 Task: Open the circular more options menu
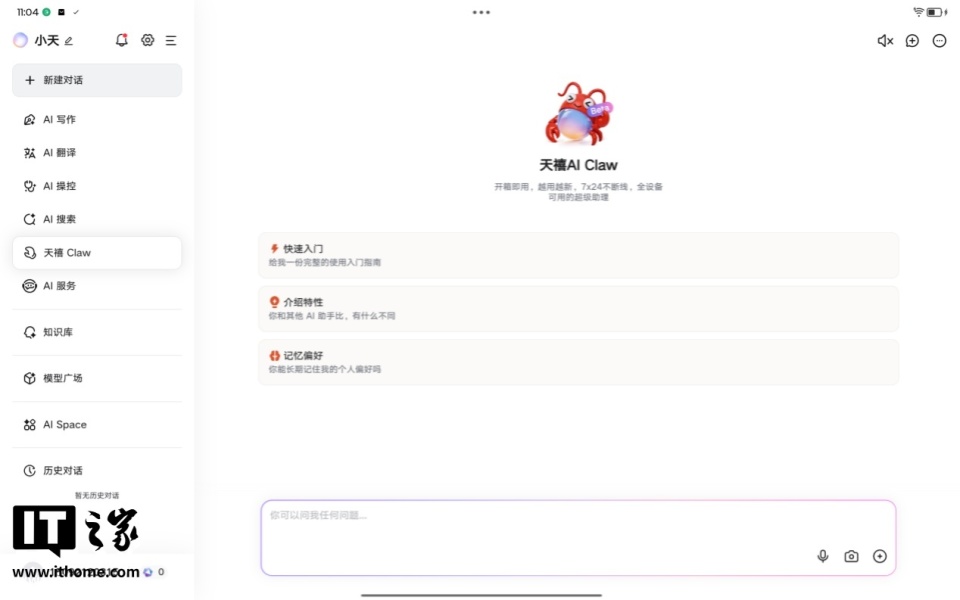(x=938, y=41)
